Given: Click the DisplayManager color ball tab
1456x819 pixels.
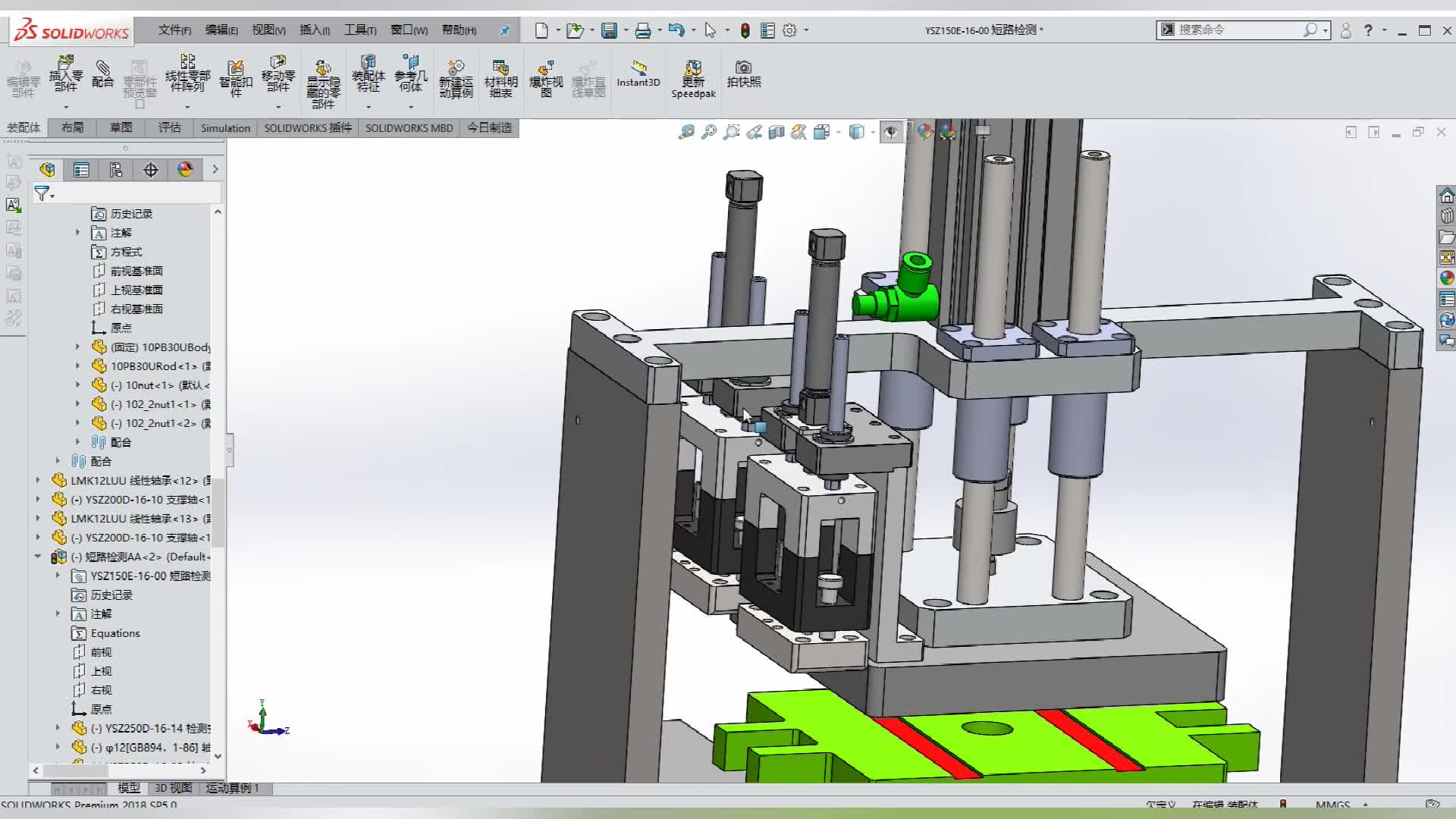Looking at the screenshot, I should point(185,170).
